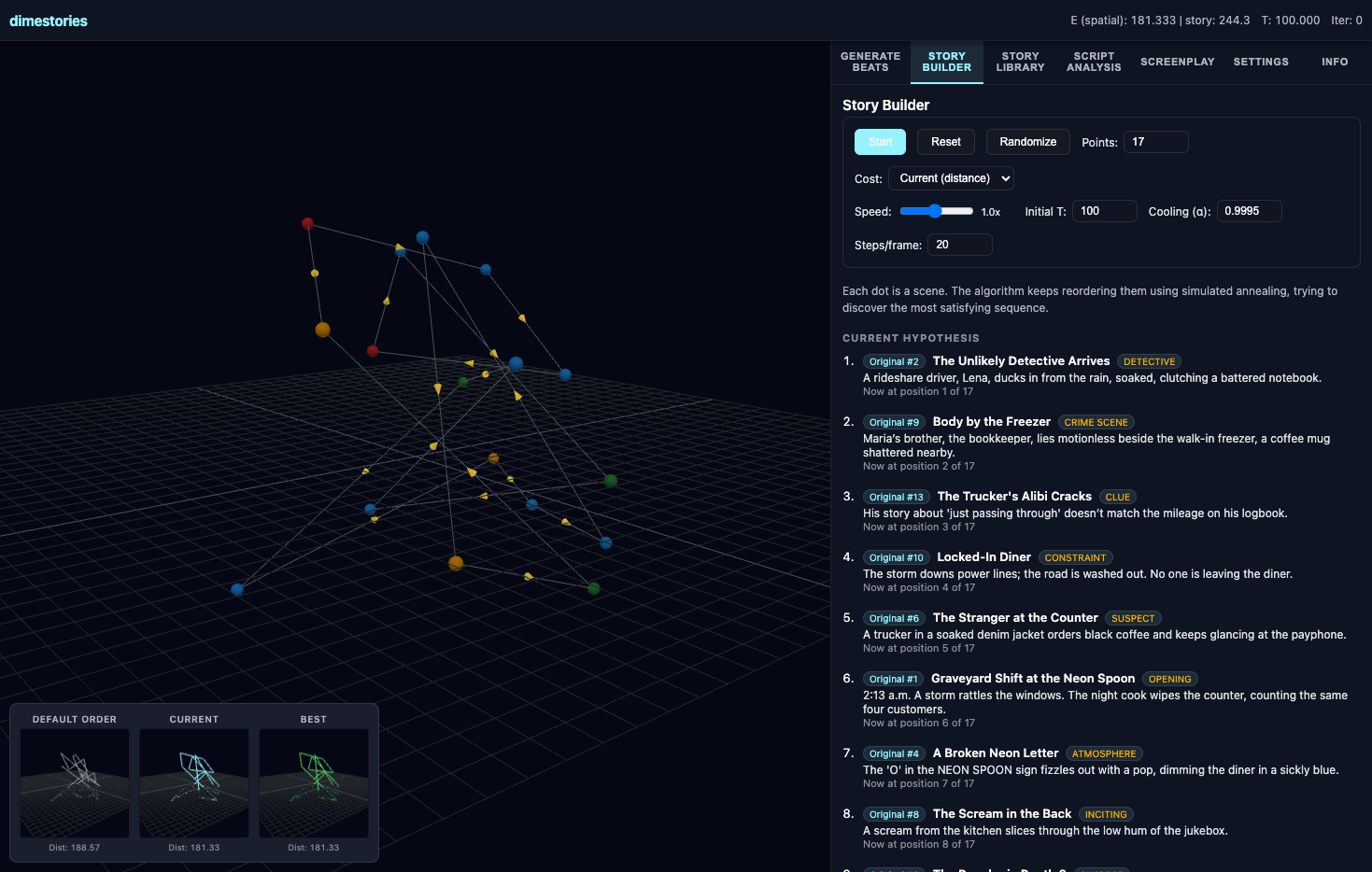Viewport: 1372px width, 872px height.
Task: Click the Cooling alpha input
Action: (x=1249, y=211)
